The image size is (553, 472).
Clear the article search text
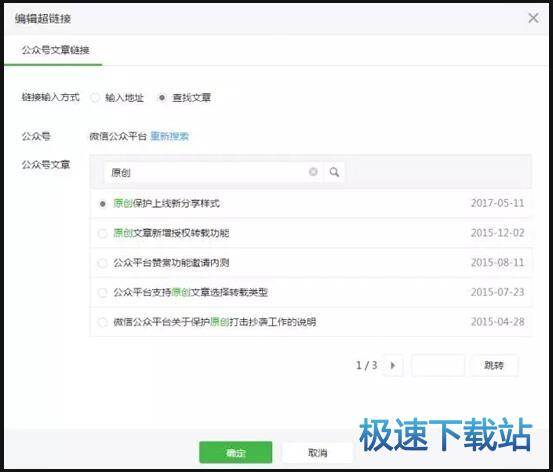(x=313, y=172)
